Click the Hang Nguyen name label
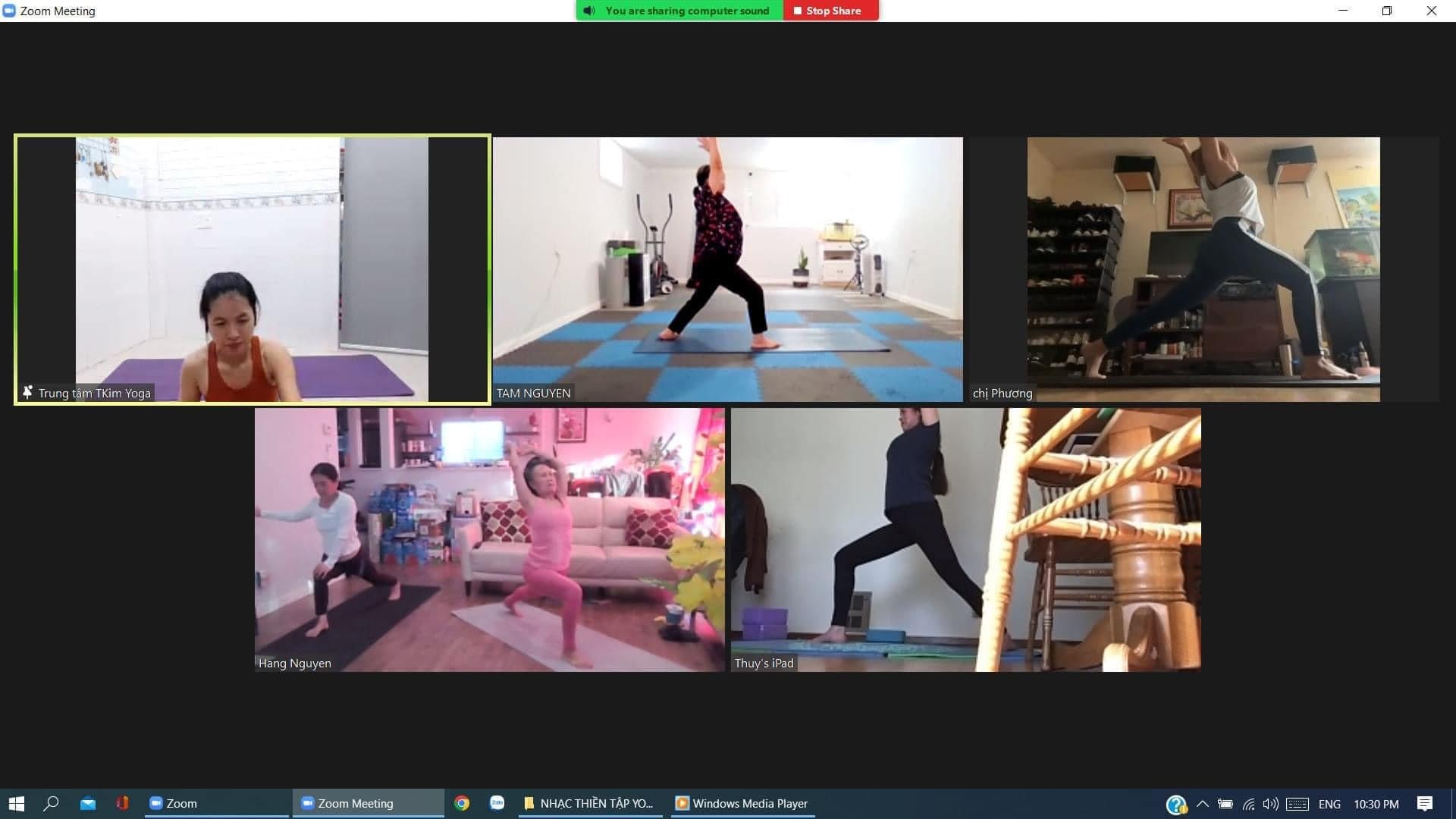The image size is (1456, 819). click(x=295, y=663)
